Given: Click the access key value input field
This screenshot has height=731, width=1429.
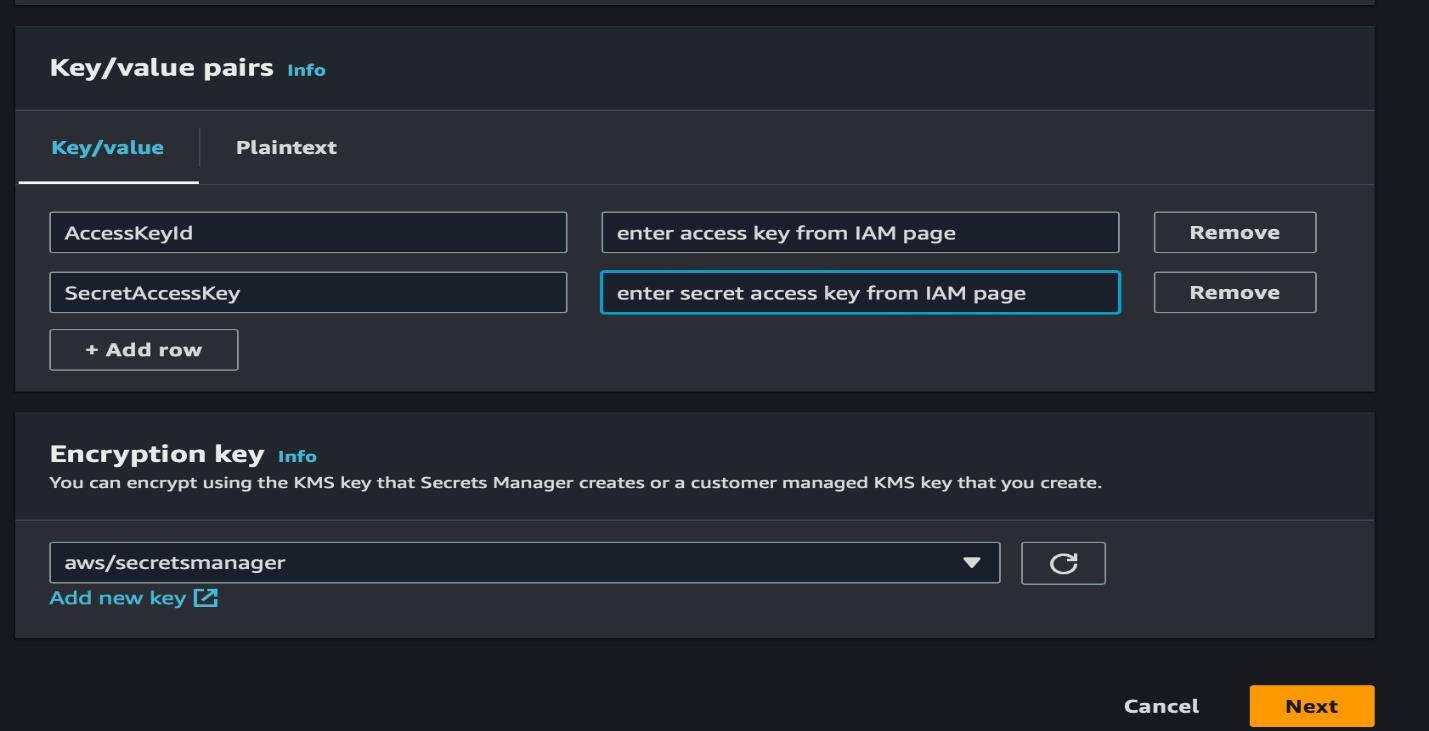Looking at the screenshot, I should click(860, 232).
